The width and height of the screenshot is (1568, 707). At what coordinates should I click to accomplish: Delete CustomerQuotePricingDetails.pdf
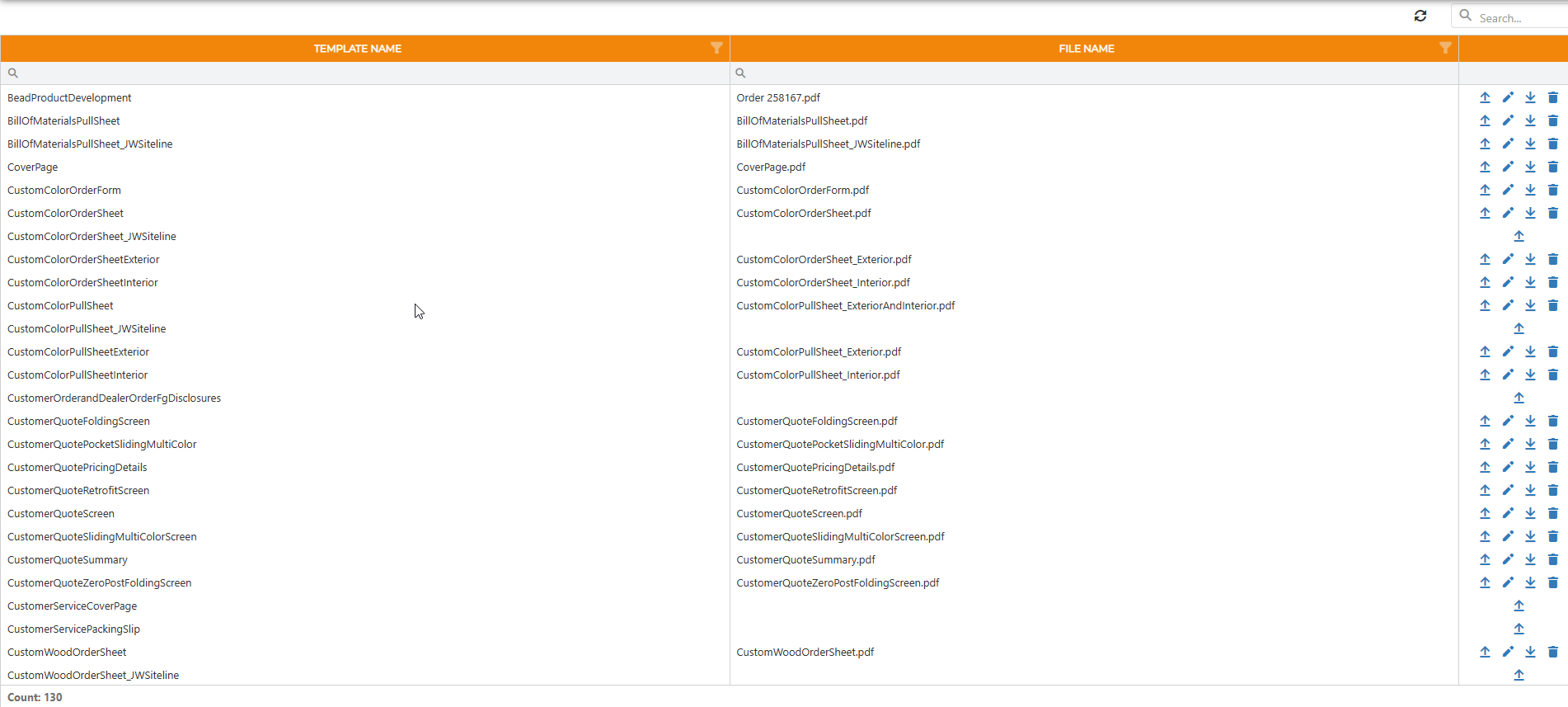point(1553,467)
